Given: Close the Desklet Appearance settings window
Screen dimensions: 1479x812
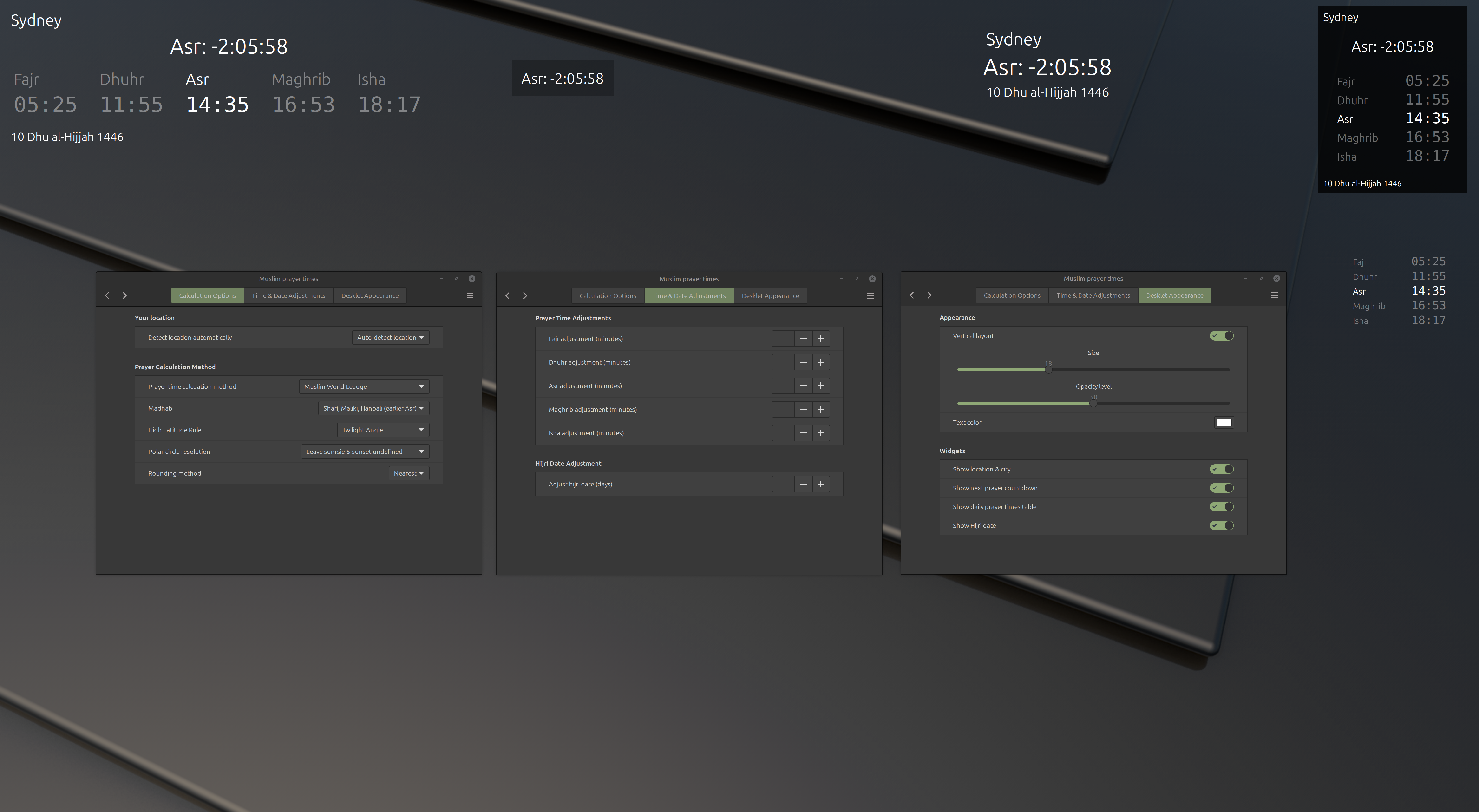Looking at the screenshot, I should coord(1276,279).
